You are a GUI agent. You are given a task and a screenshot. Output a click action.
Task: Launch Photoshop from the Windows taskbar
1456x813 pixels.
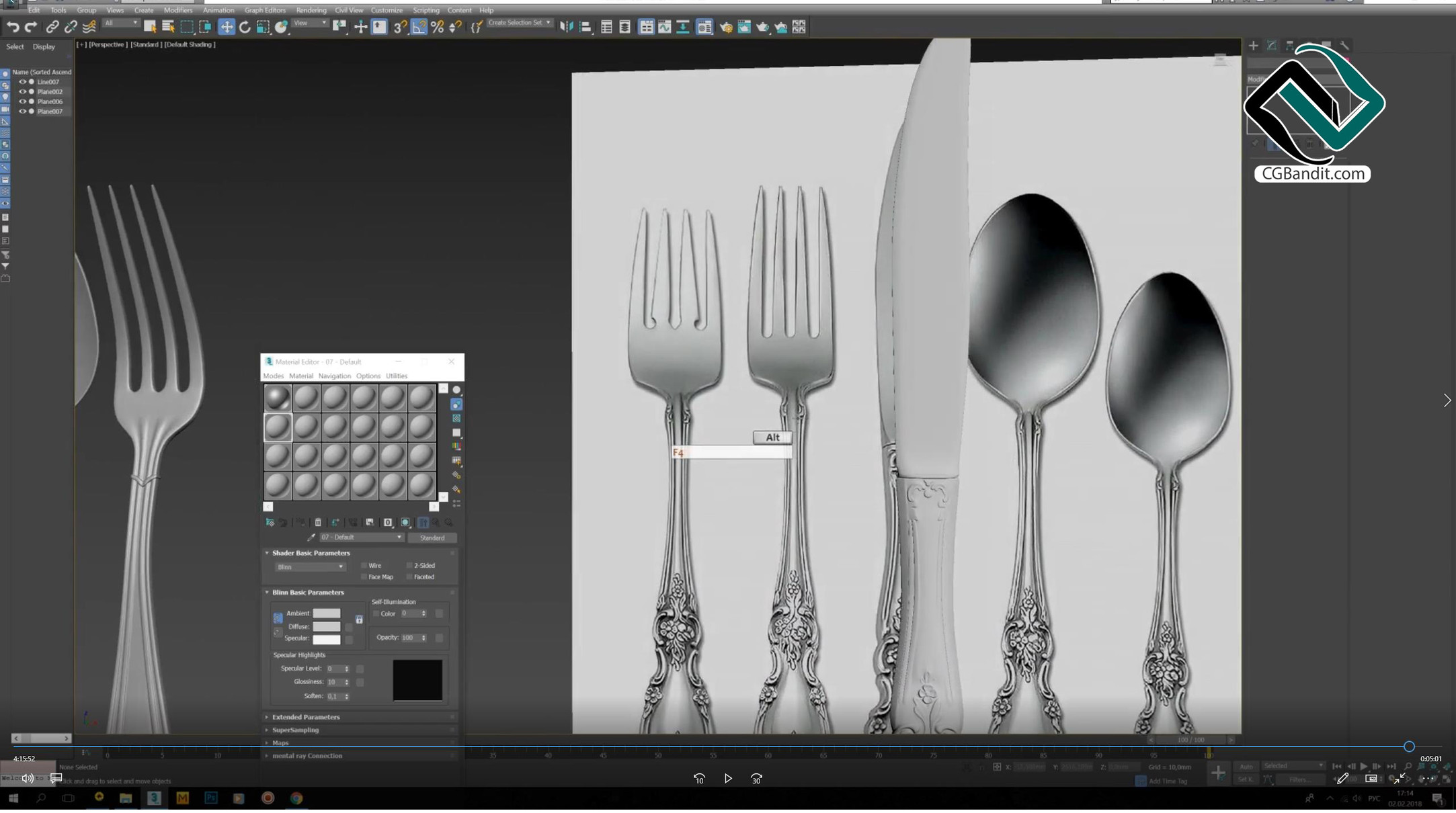point(210,798)
